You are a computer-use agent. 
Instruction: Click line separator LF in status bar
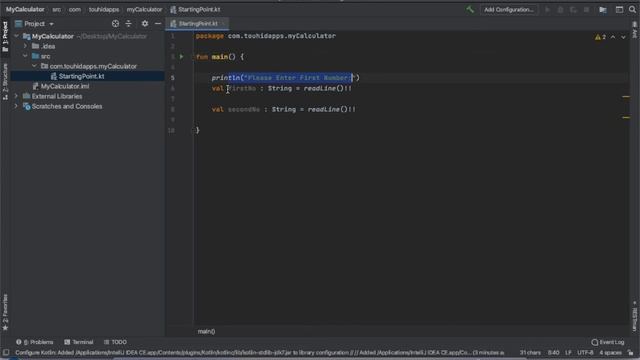pyautogui.click(x=568, y=353)
